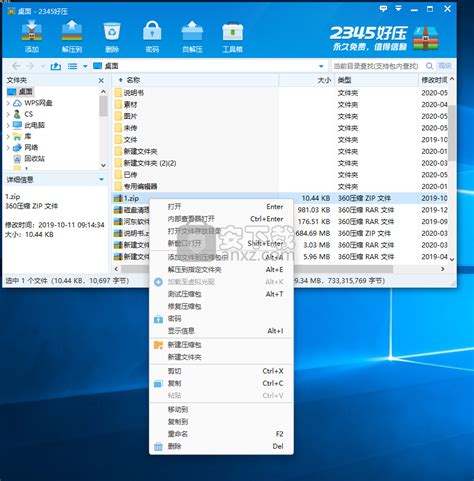Close the 文件夹 tree panel
Image resolution: width=474 pixels, height=481 pixels.
pos(101,81)
